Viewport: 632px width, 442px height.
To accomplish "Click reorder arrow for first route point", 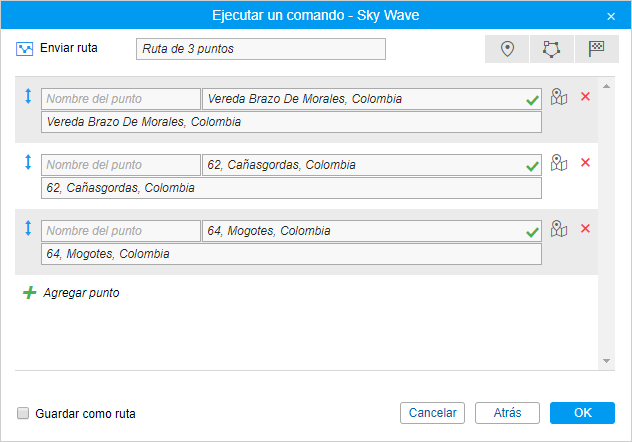I will (28, 97).
